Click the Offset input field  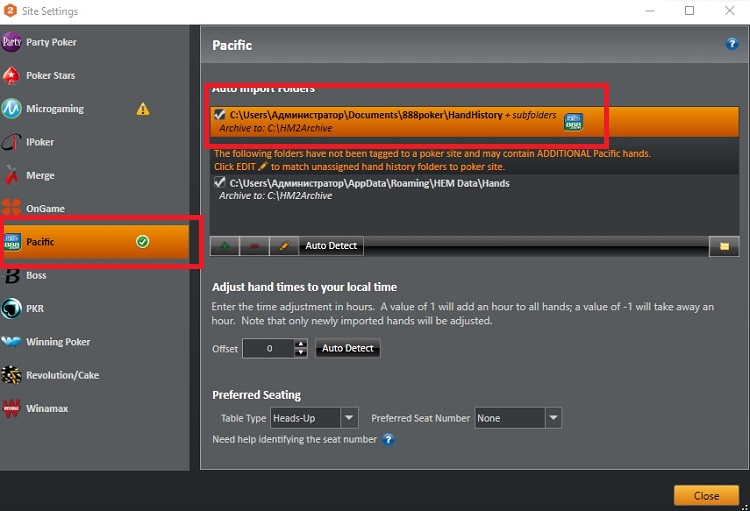click(269, 348)
